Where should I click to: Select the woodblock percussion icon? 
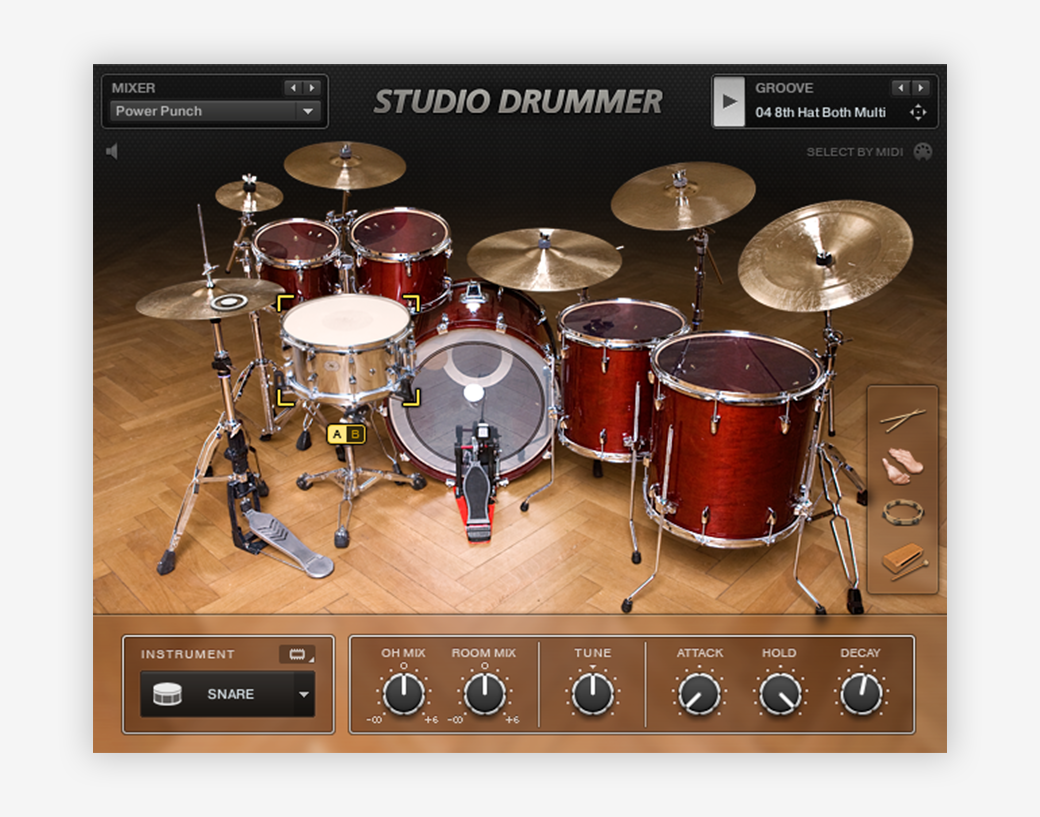pyautogui.click(x=904, y=562)
